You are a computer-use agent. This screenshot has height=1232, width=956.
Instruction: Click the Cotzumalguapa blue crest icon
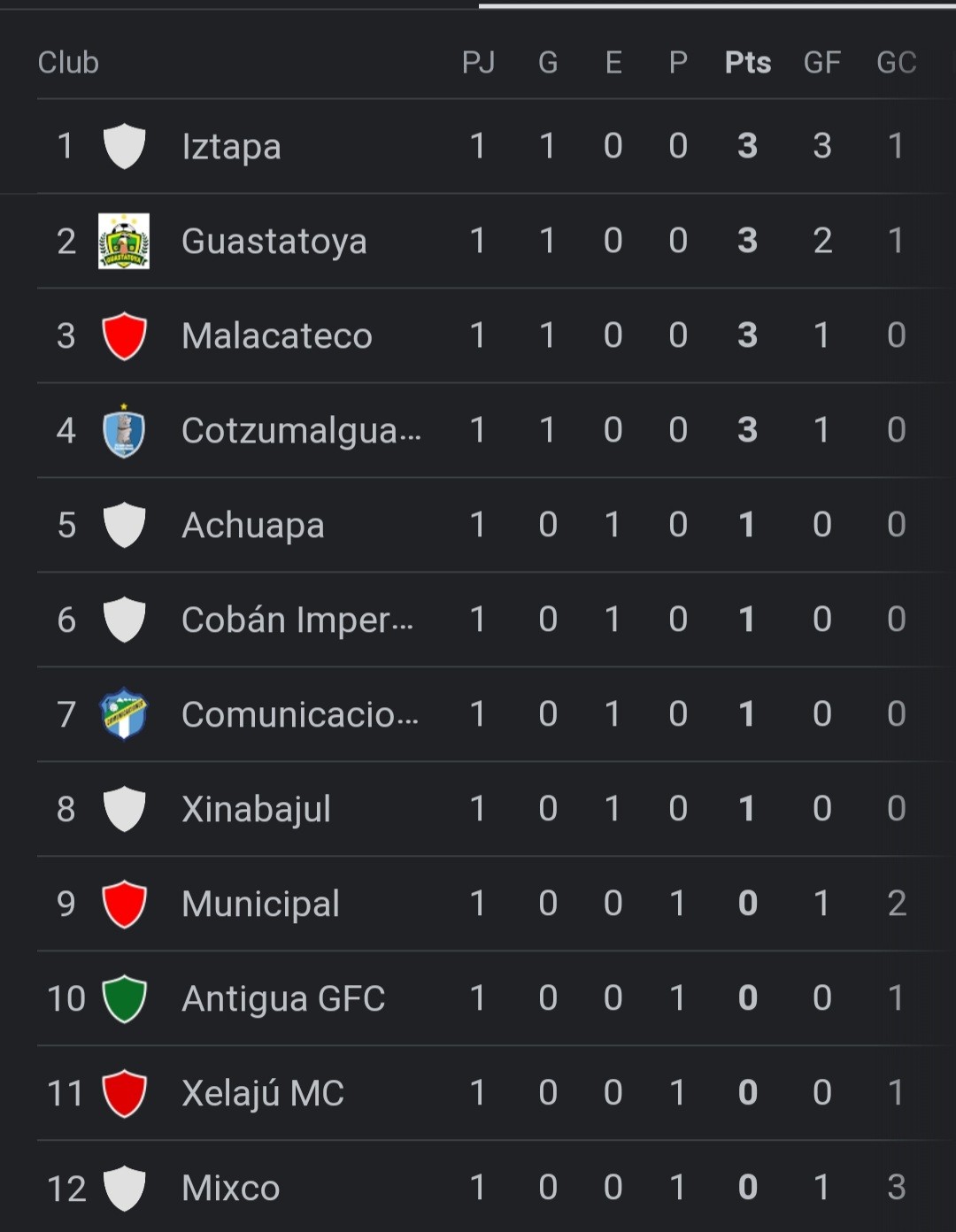click(124, 431)
